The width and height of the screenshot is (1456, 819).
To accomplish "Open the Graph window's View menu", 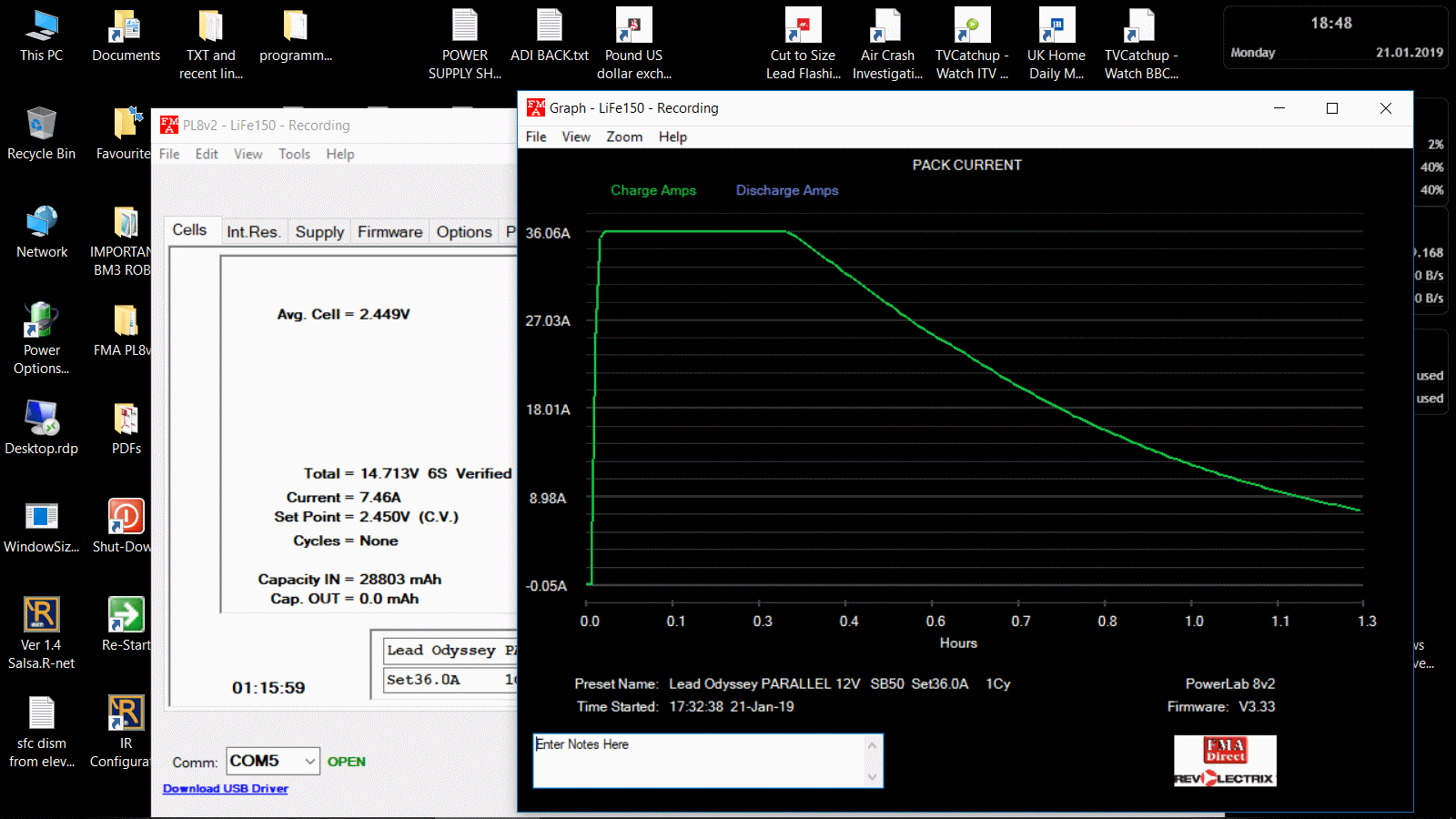I will tap(575, 136).
